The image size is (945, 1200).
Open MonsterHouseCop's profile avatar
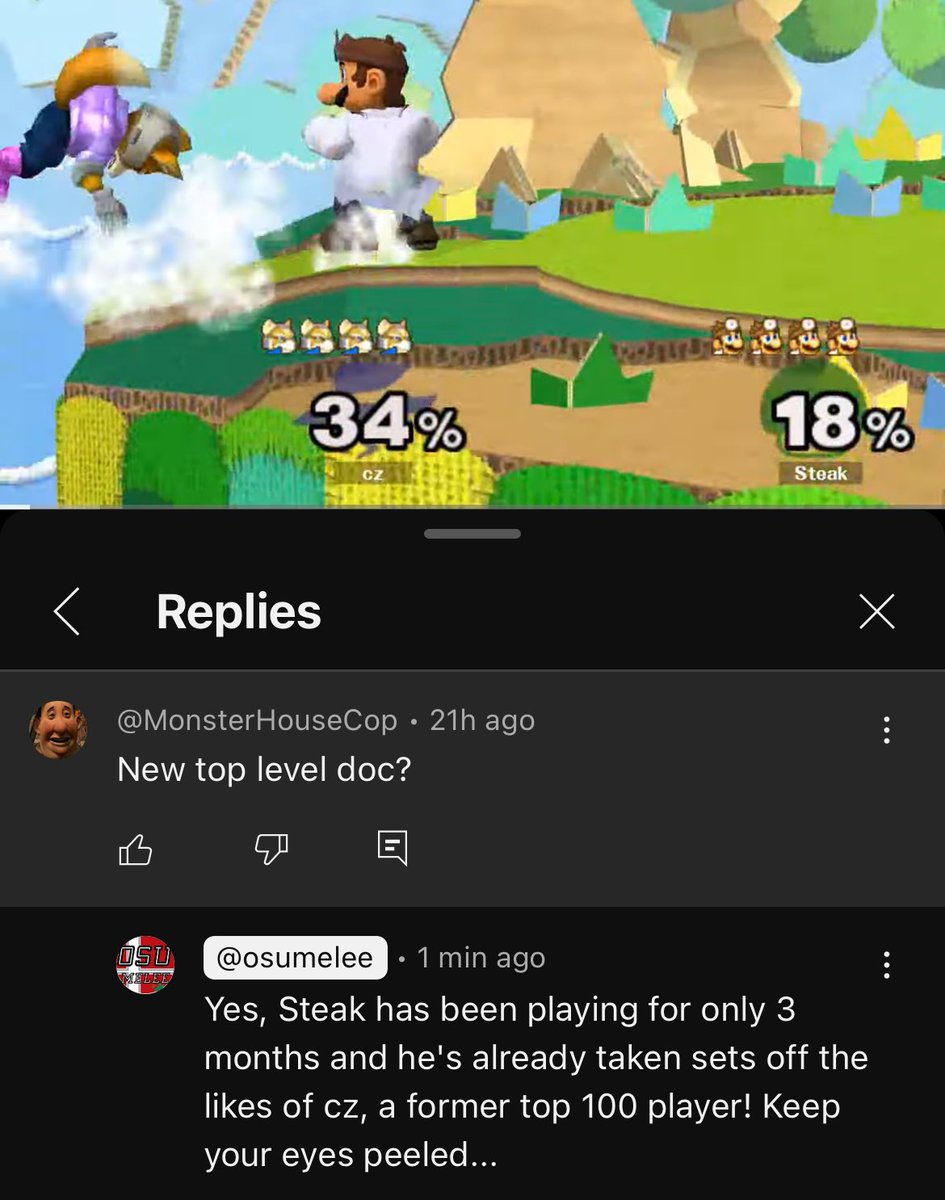point(58,729)
